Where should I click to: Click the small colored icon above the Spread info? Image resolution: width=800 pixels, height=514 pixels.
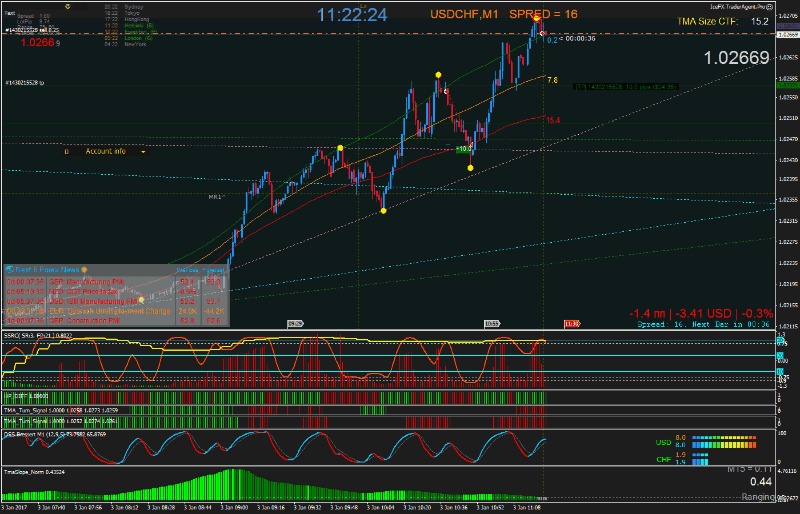point(68,7)
